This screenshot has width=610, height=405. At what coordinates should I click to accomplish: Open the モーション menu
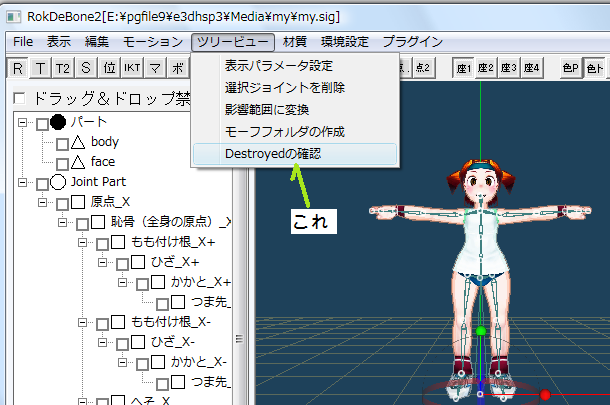(151, 41)
